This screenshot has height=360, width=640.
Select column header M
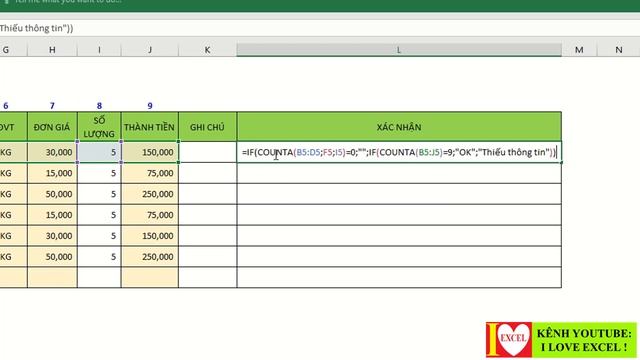click(579, 50)
